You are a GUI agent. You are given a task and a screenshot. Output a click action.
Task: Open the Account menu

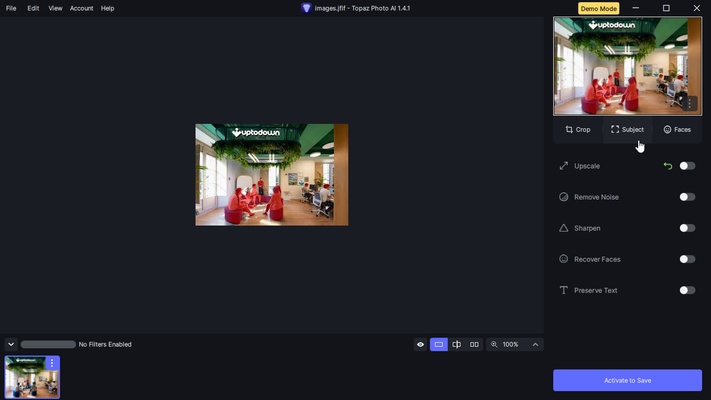tap(82, 8)
